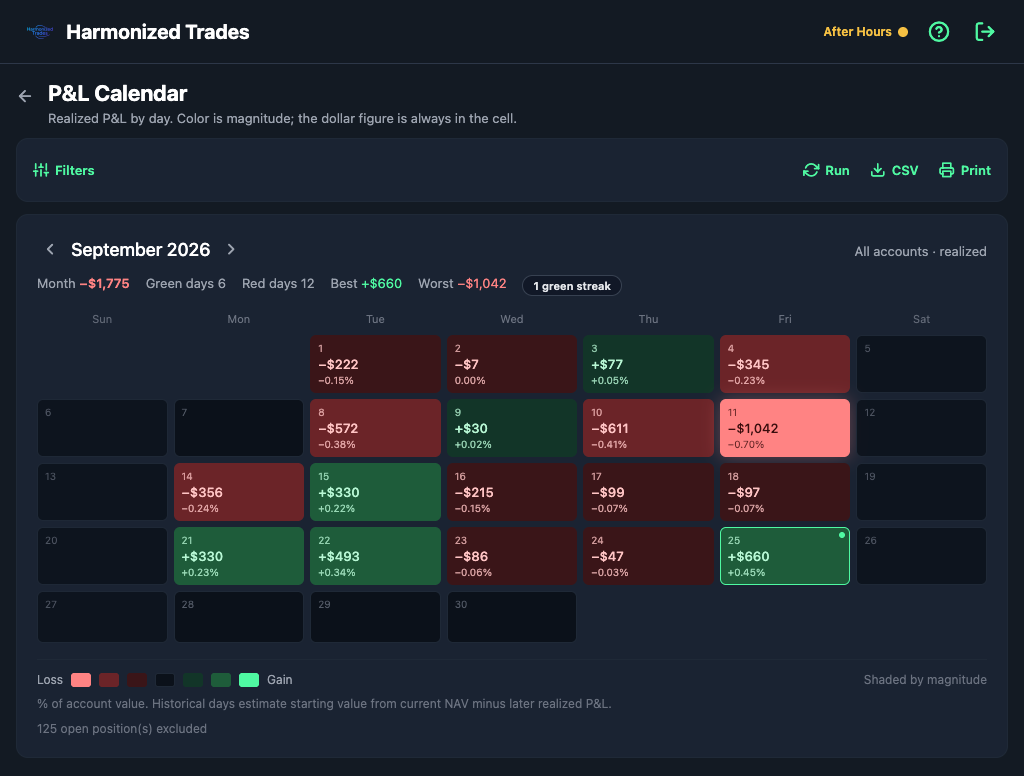Select September 14 cell showing −$356
Image resolution: width=1024 pixels, height=776 pixels.
pyautogui.click(x=239, y=492)
